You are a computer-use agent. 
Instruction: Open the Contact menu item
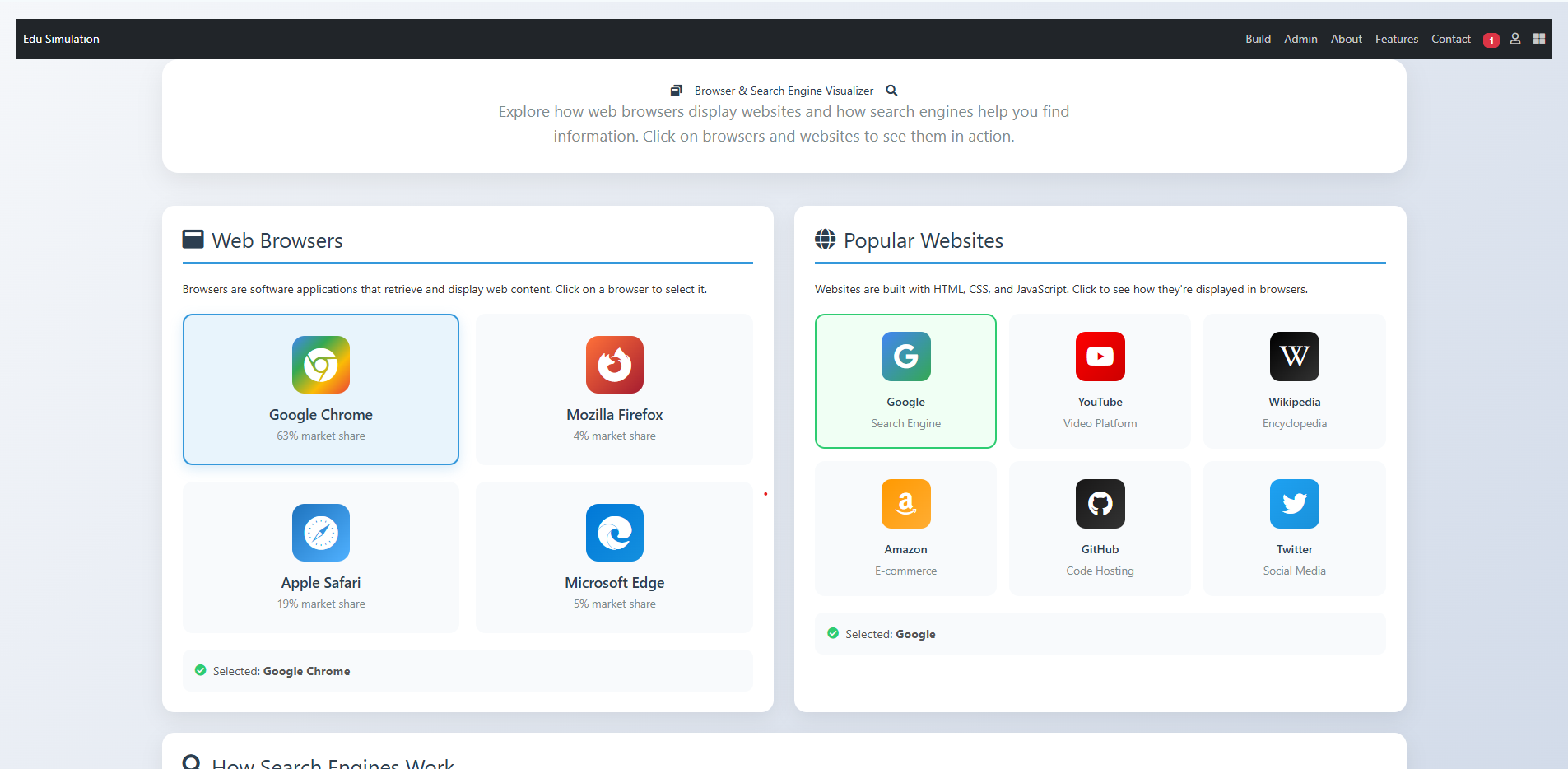1451,39
